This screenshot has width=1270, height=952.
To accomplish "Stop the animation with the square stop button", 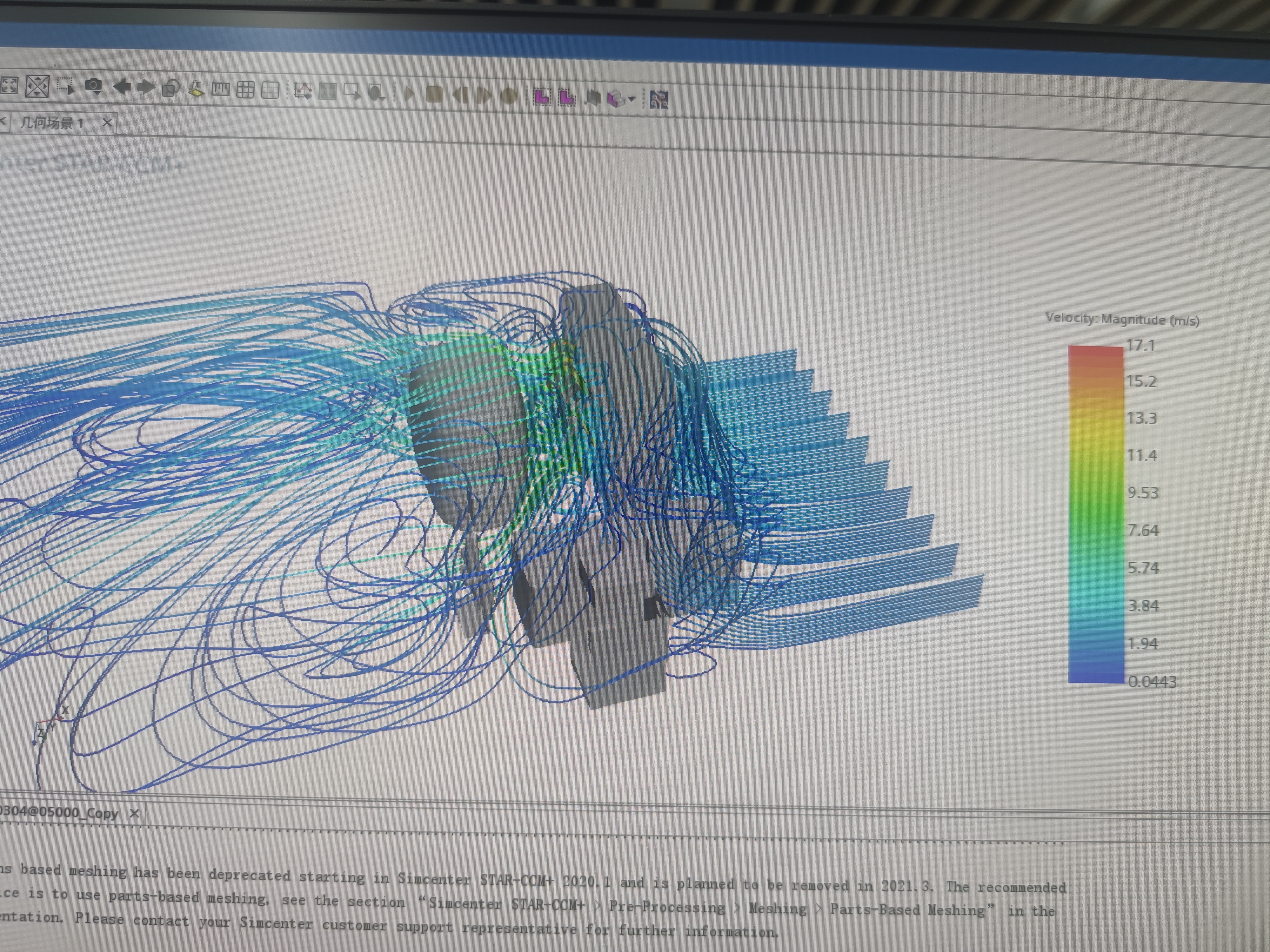I will 434,94.
